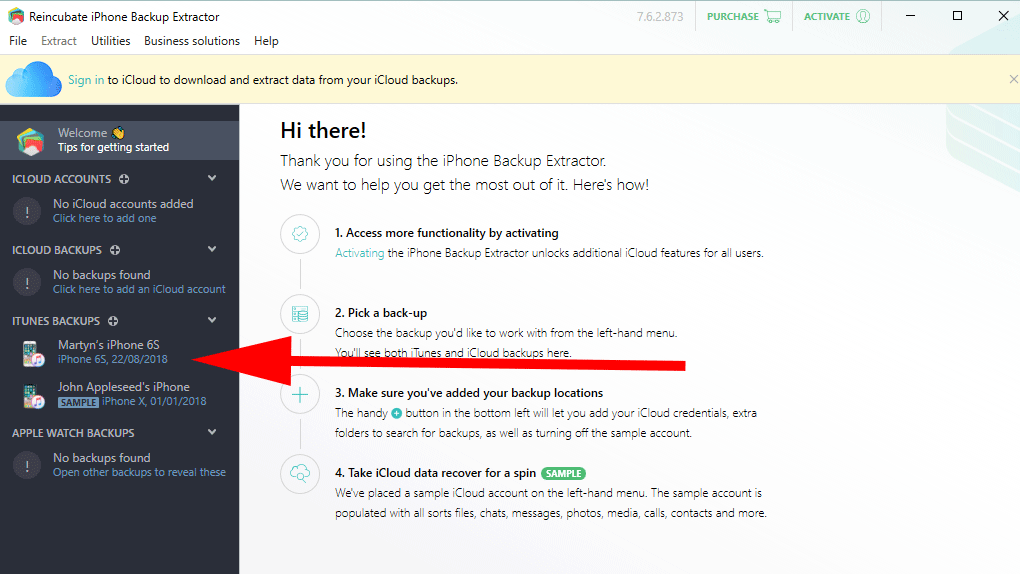Click John Appleseed's iPhone device icon
The width and height of the screenshot is (1020, 574).
[33, 395]
